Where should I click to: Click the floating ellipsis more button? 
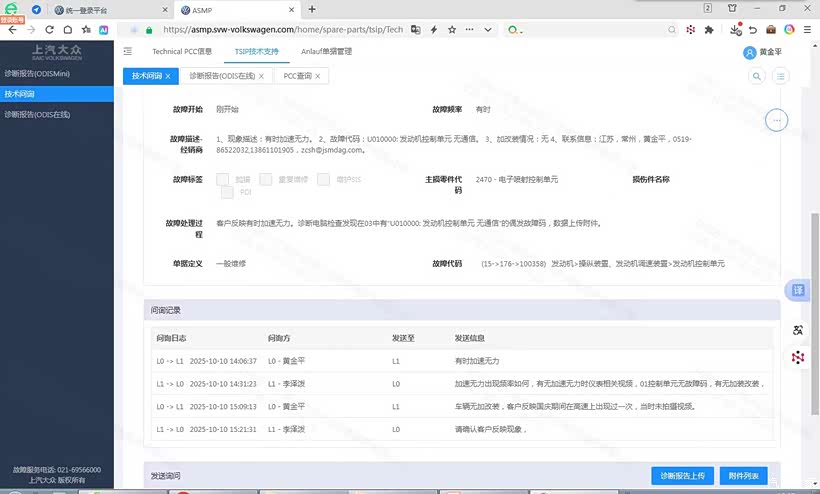779,120
